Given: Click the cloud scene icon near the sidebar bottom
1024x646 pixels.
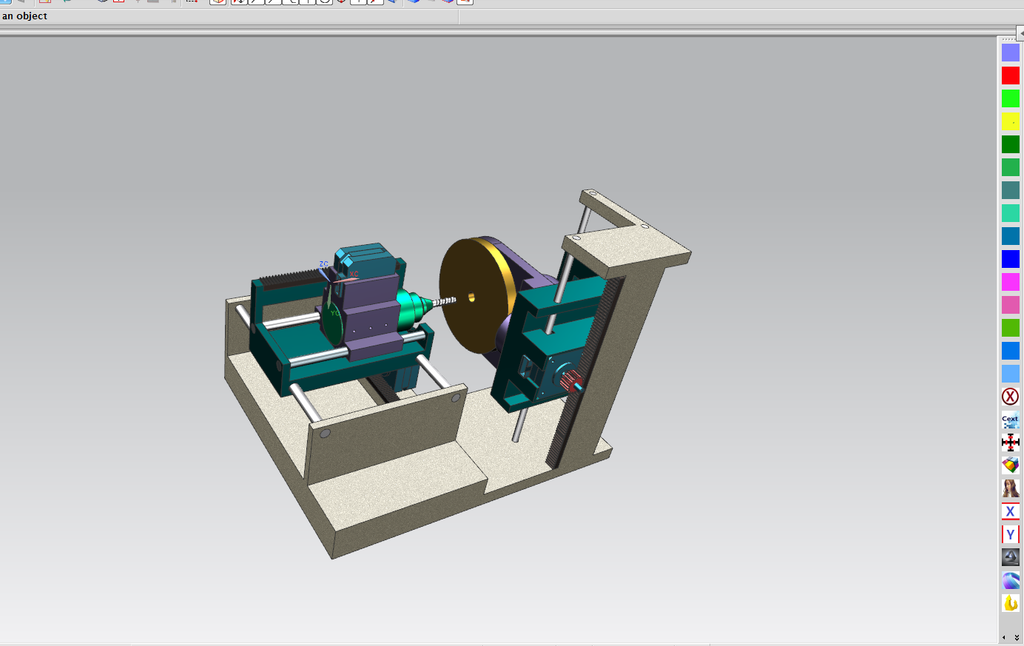Looking at the screenshot, I should tap(1011, 578).
